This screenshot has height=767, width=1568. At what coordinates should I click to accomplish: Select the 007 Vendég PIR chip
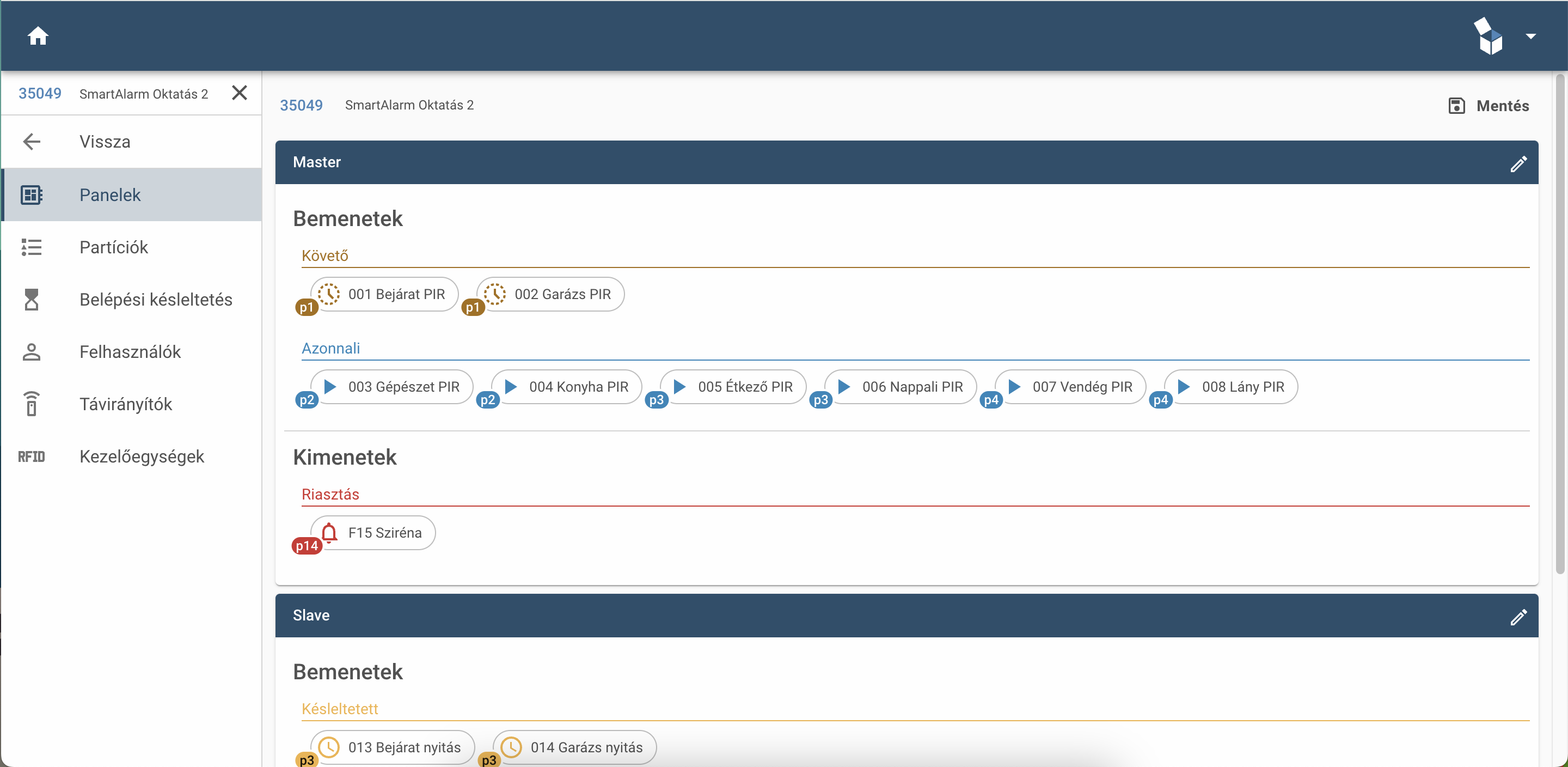[1071, 387]
